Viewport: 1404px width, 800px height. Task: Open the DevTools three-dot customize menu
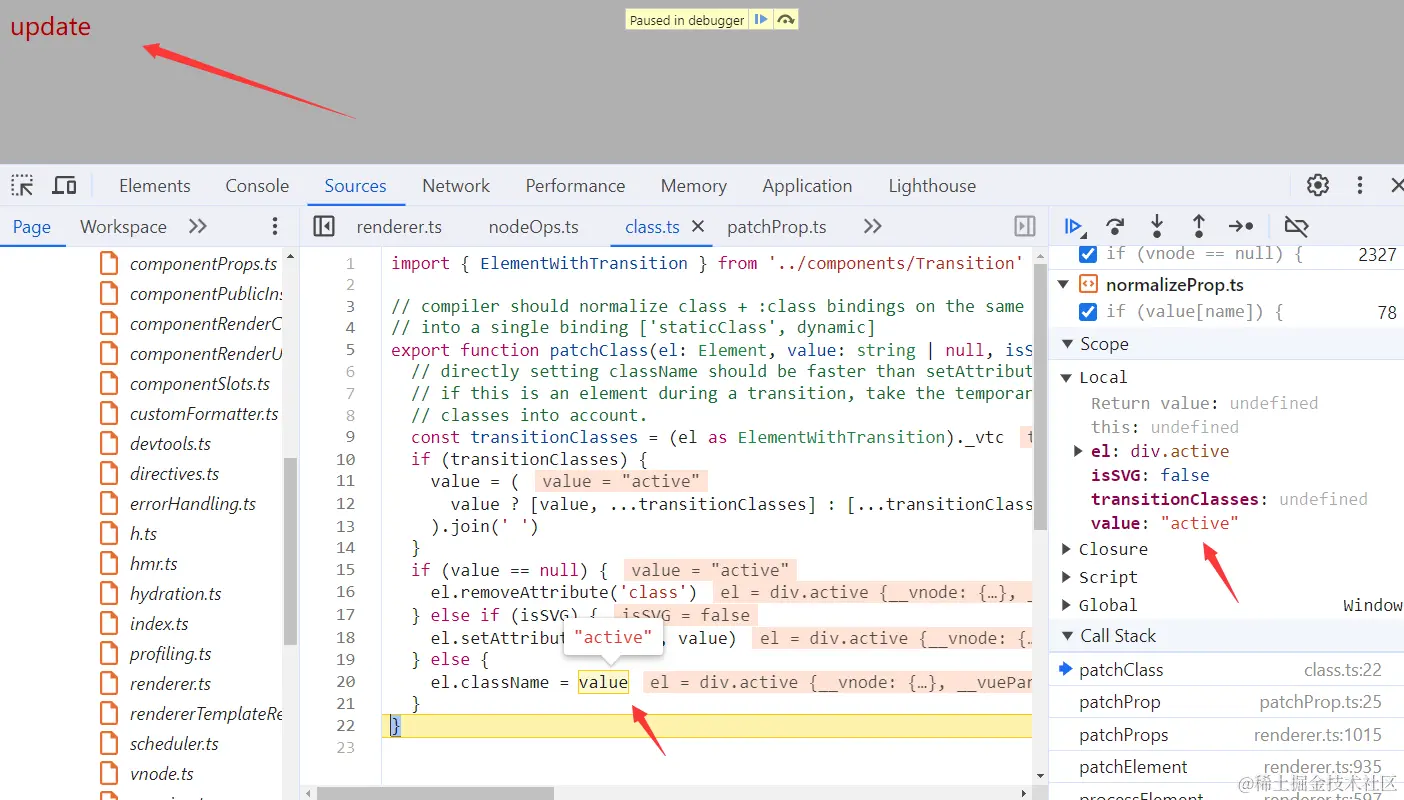[1360, 185]
